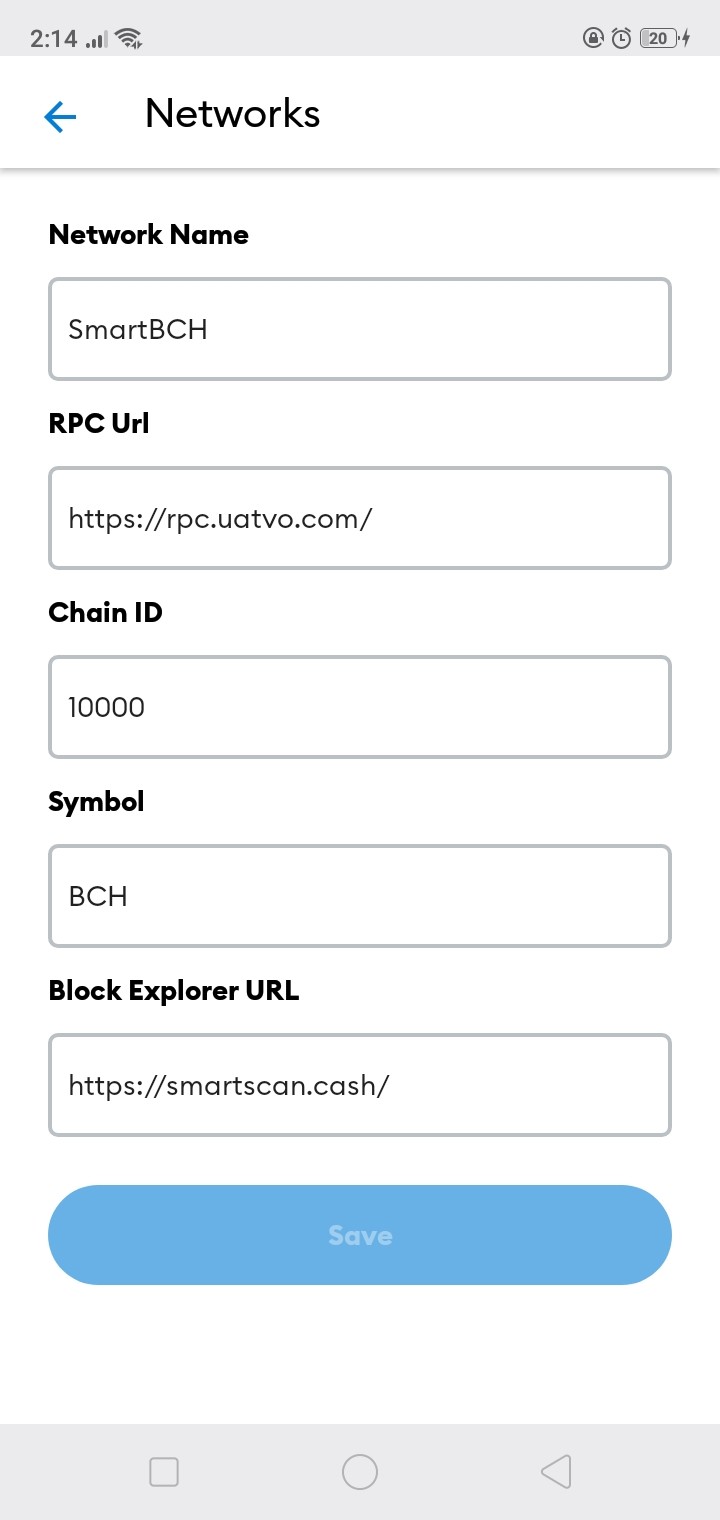Tap the Wi-Fi status icon
The width and height of the screenshot is (720, 1520).
(128, 39)
